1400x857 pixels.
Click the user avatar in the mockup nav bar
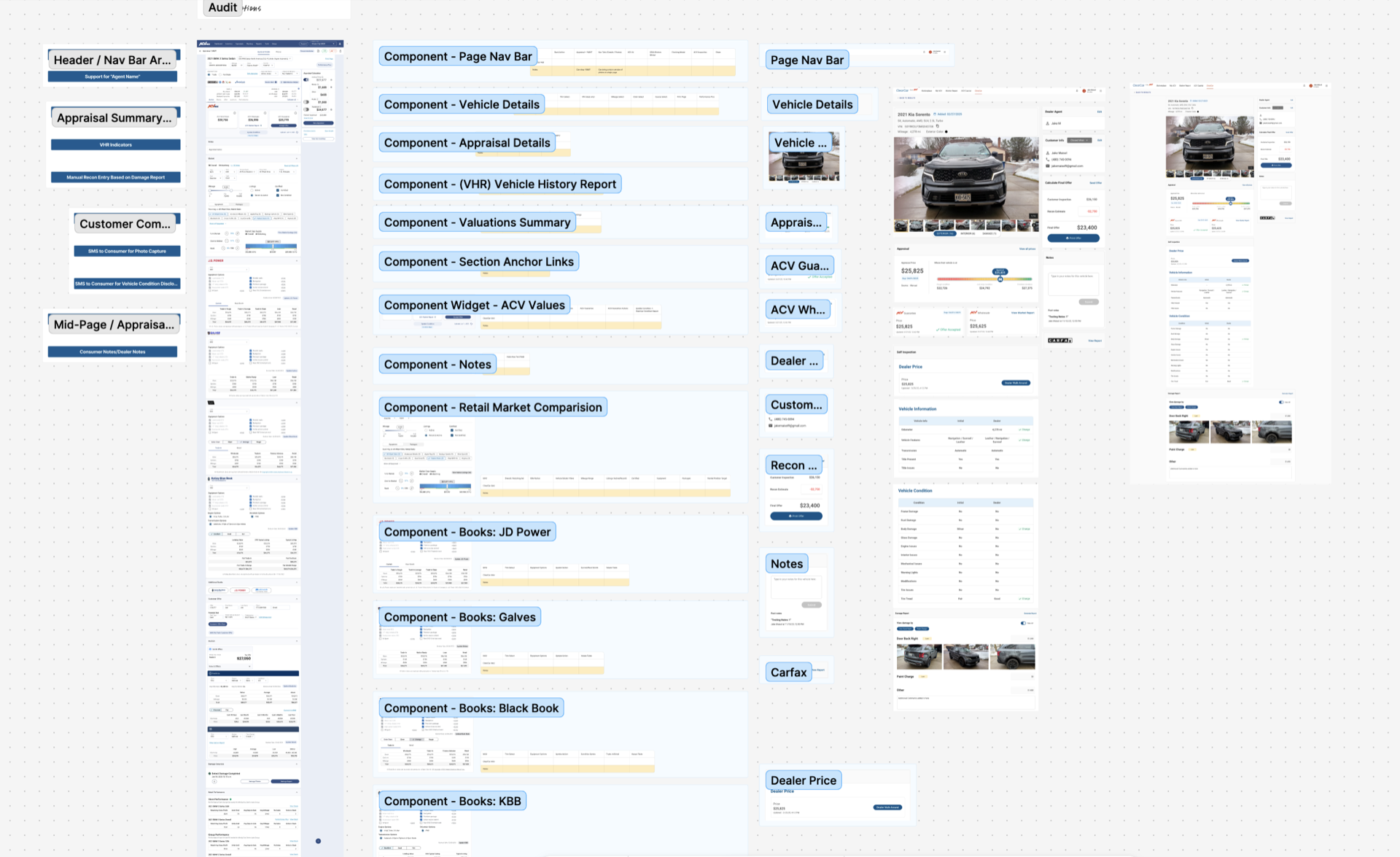pos(1084,91)
